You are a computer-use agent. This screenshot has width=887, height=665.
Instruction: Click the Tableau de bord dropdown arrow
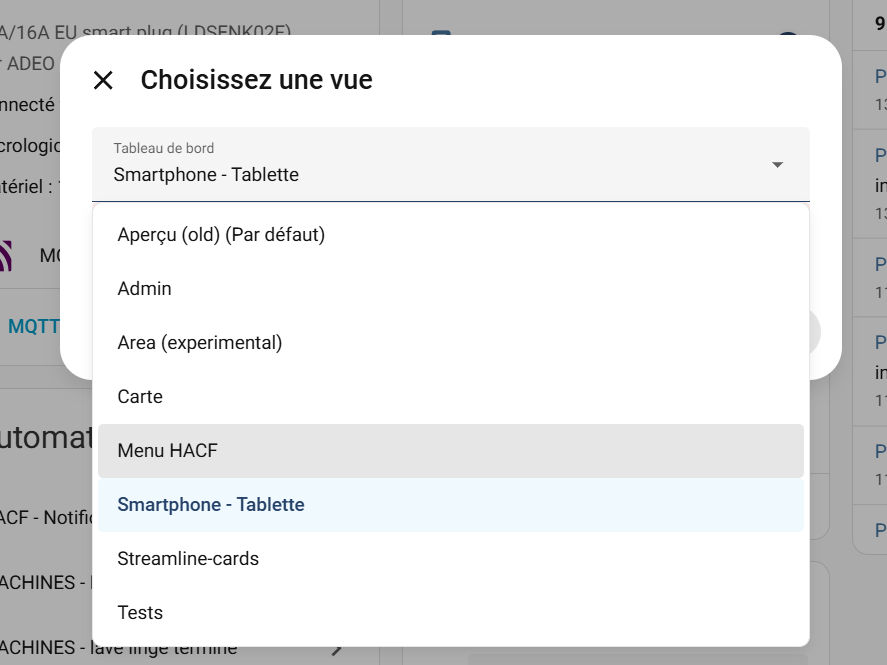tap(777, 165)
